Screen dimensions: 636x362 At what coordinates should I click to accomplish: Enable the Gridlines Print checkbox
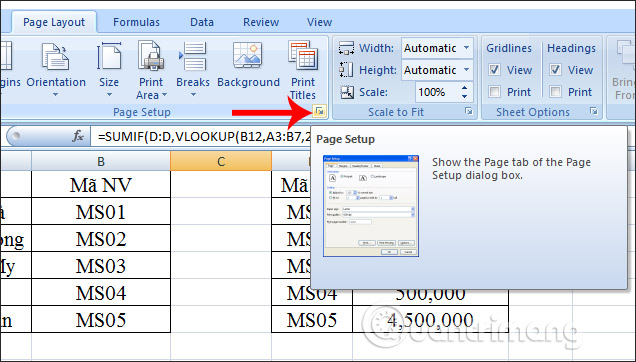(x=494, y=92)
